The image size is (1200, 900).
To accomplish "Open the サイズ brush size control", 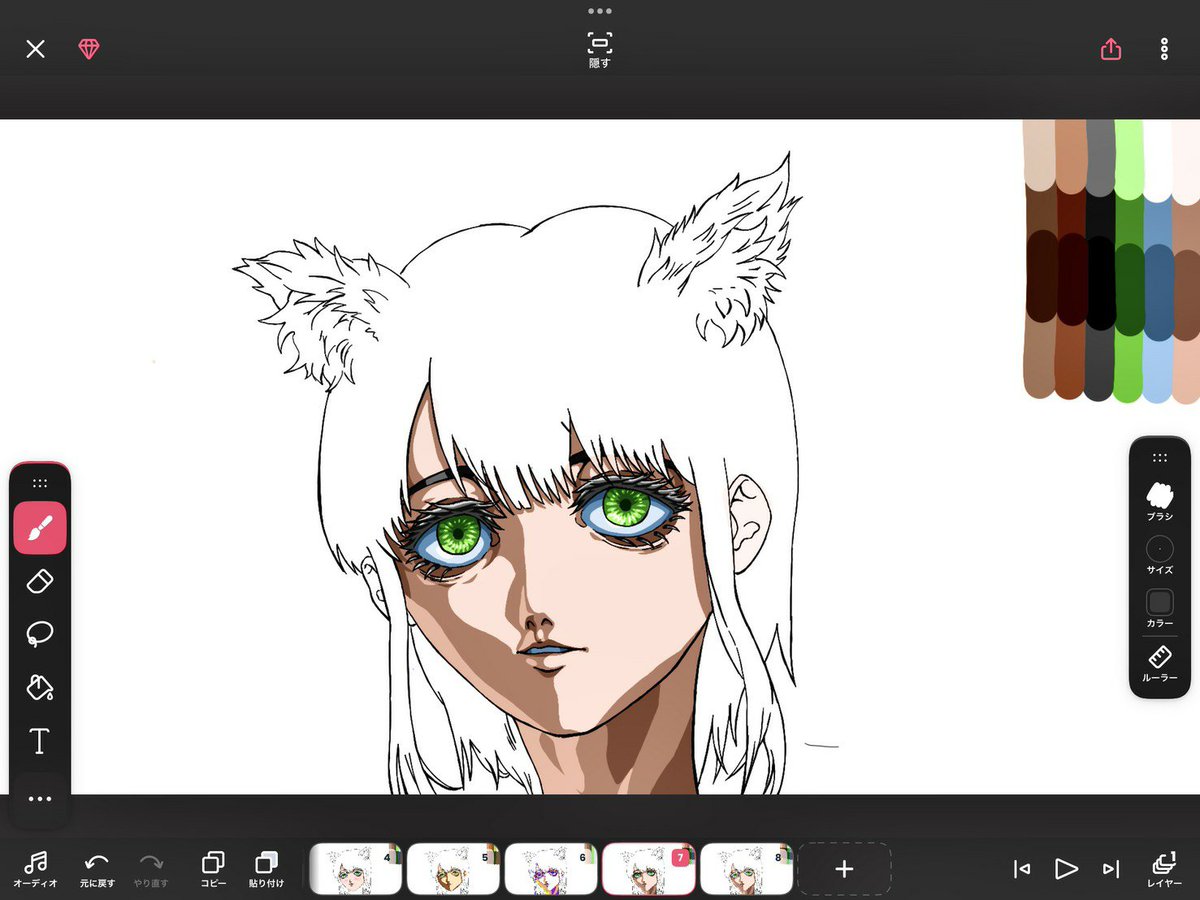I will click(x=1160, y=555).
